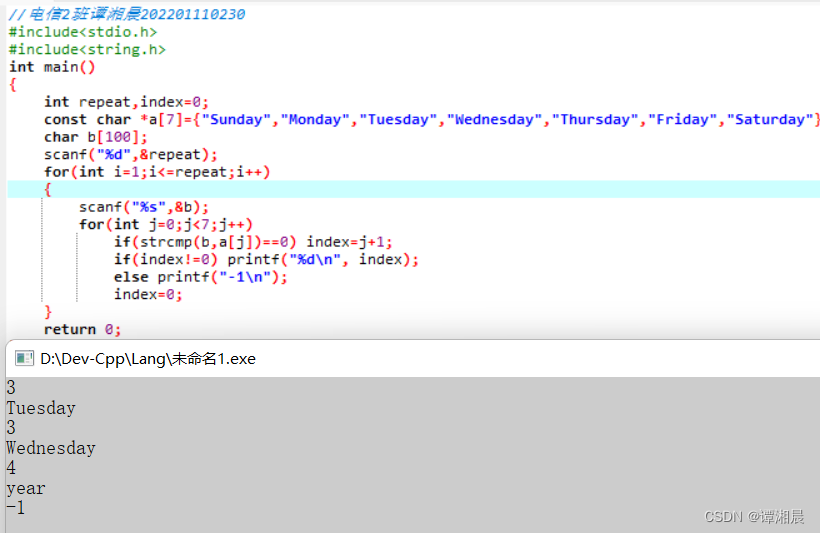This screenshot has width=820, height=533.
Task: Click the opening brace on the highlighted line
Action: click(x=48, y=189)
